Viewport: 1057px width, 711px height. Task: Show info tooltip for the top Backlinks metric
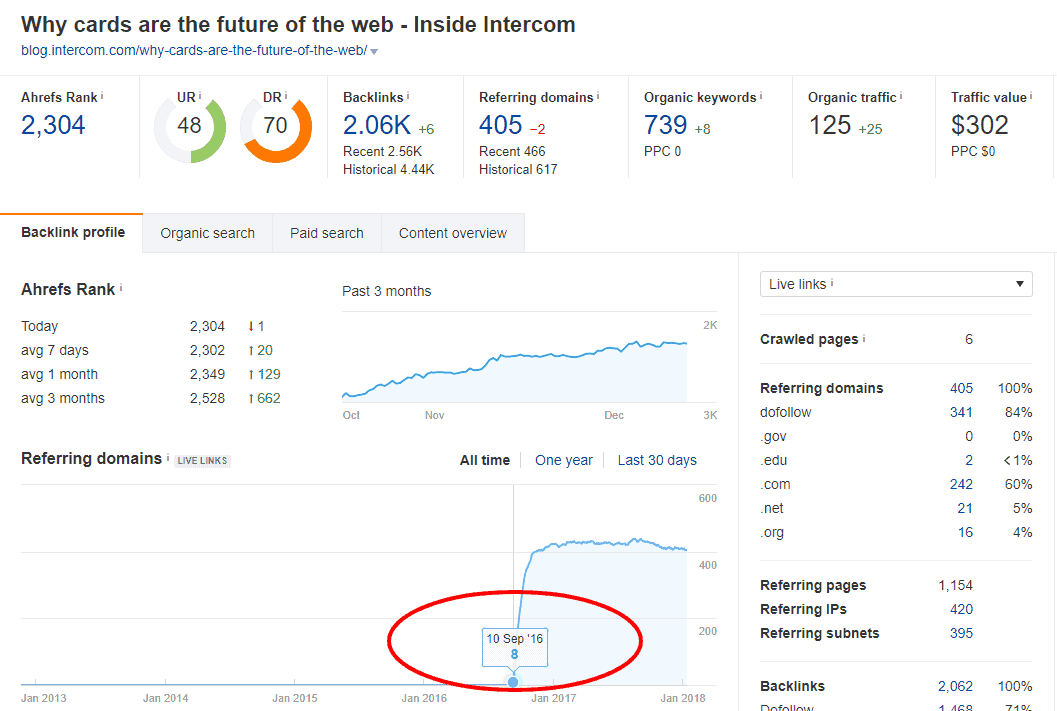click(408, 96)
